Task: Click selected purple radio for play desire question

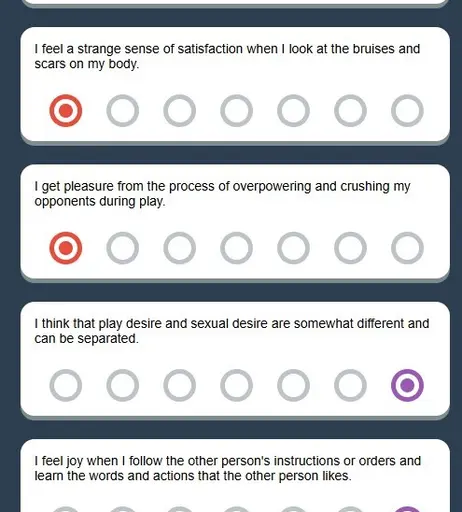Action: click(407, 385)
